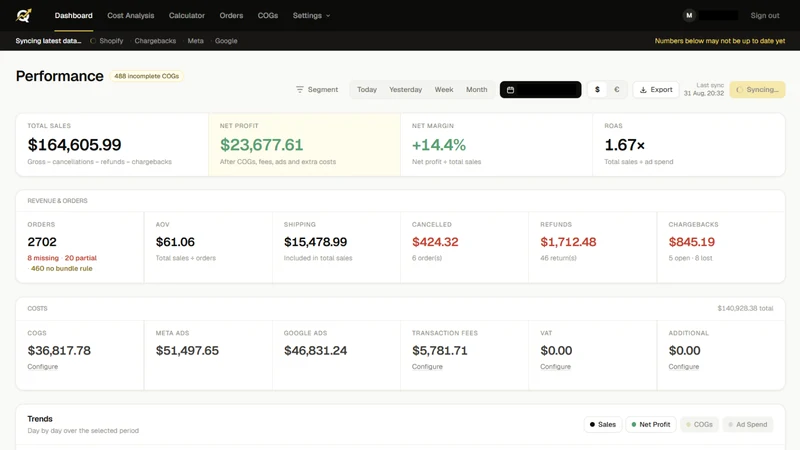The height and width of the screenshot is (450, 800).
Task: Click the Shopify sync status label
Action: click(x=111, y=41)
